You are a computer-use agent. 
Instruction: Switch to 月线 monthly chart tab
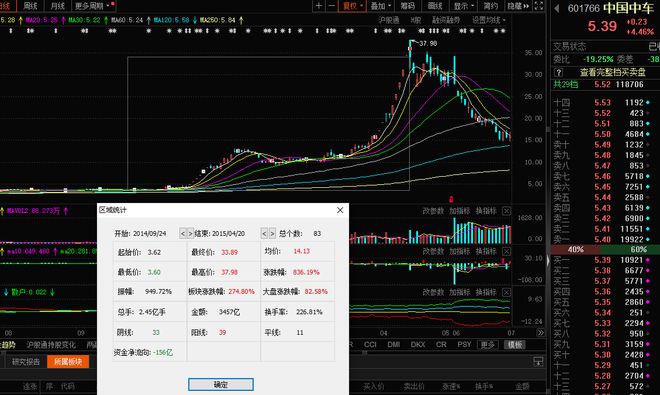(x=57, y=6)
